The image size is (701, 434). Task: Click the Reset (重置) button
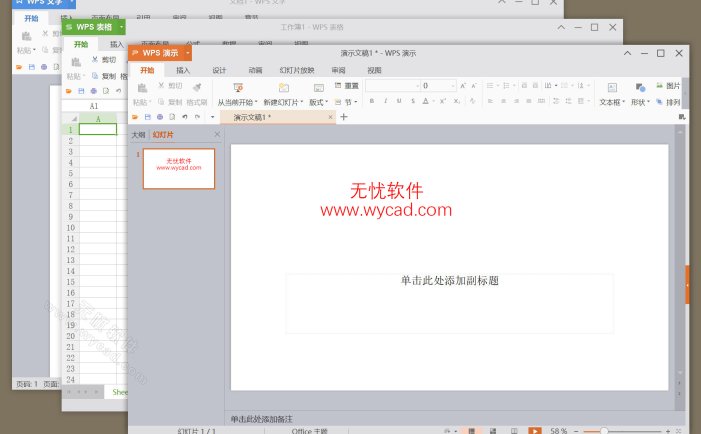(x=347, y=85)
